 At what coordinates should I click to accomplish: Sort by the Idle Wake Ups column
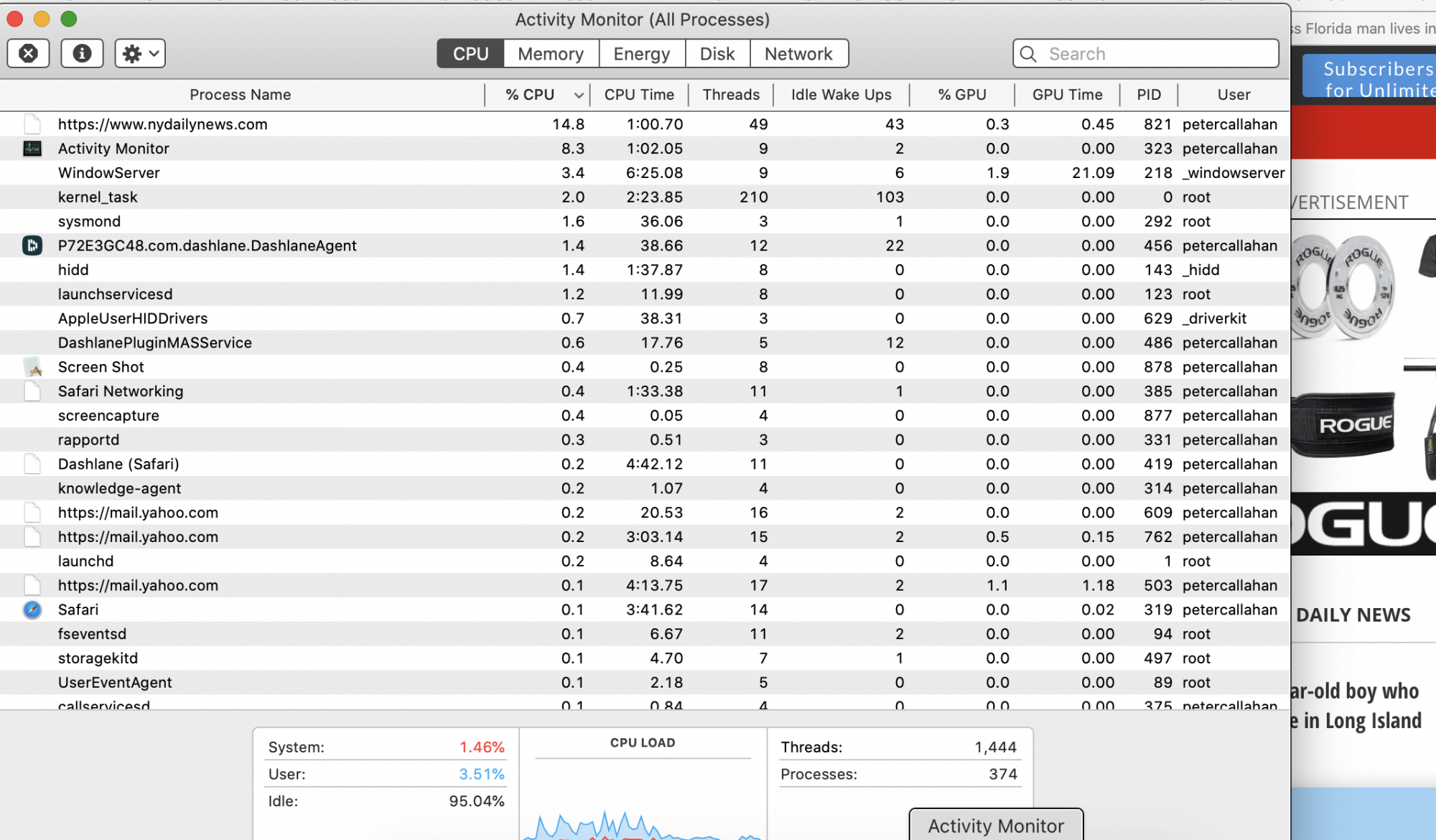click(x=841, y=95)
